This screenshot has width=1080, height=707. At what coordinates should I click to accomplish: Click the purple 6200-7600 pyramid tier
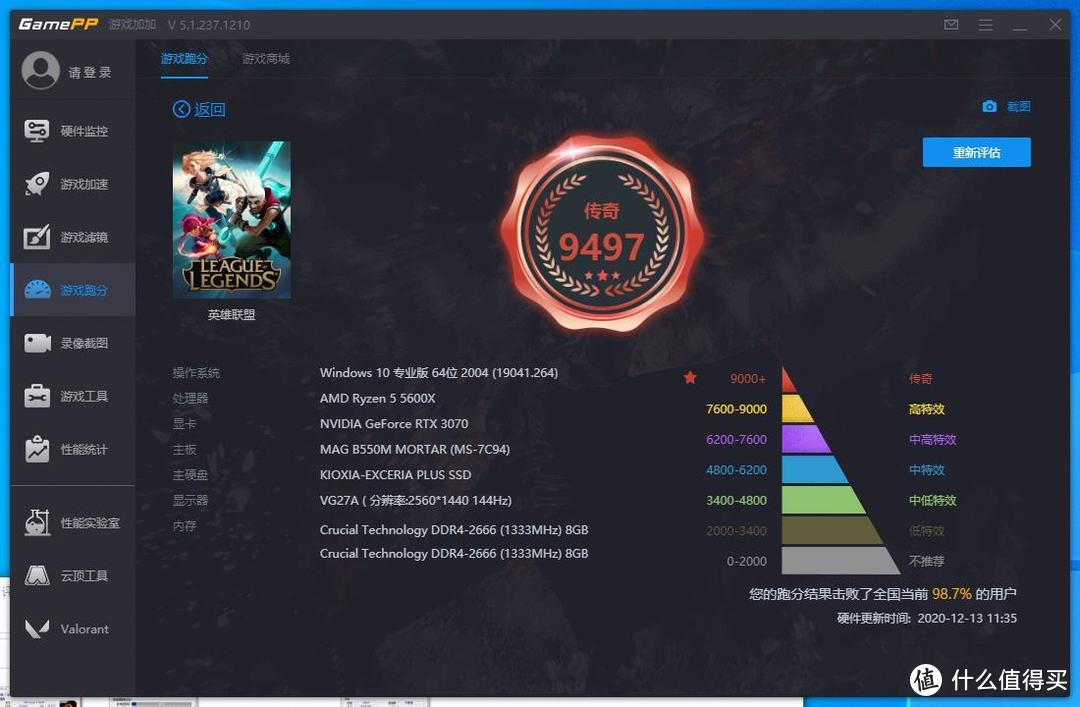804,439
